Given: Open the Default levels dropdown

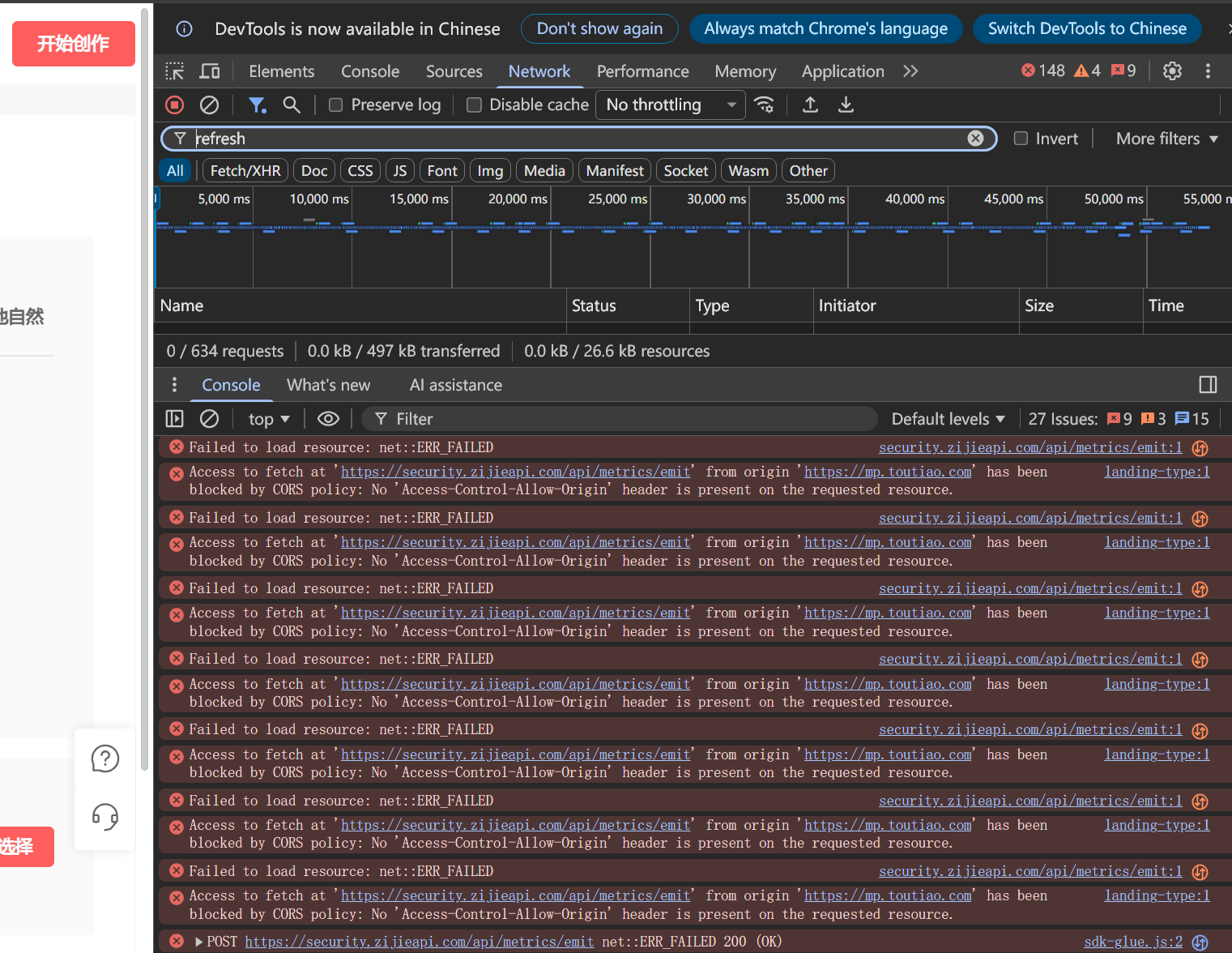Looking at the screenshot, I should click(x=949, y=419).
